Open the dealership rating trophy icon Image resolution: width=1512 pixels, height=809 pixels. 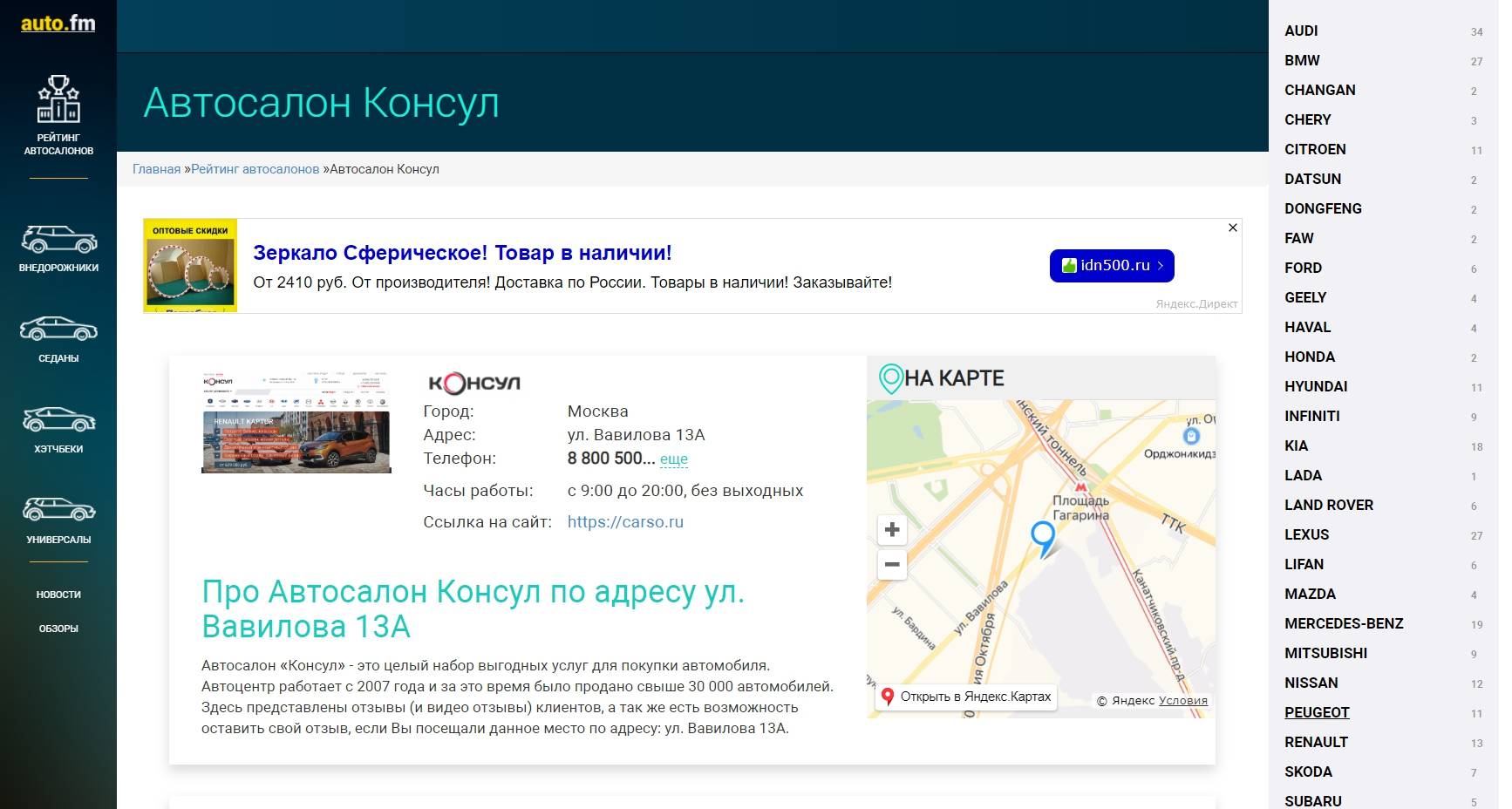click(58, 99)
